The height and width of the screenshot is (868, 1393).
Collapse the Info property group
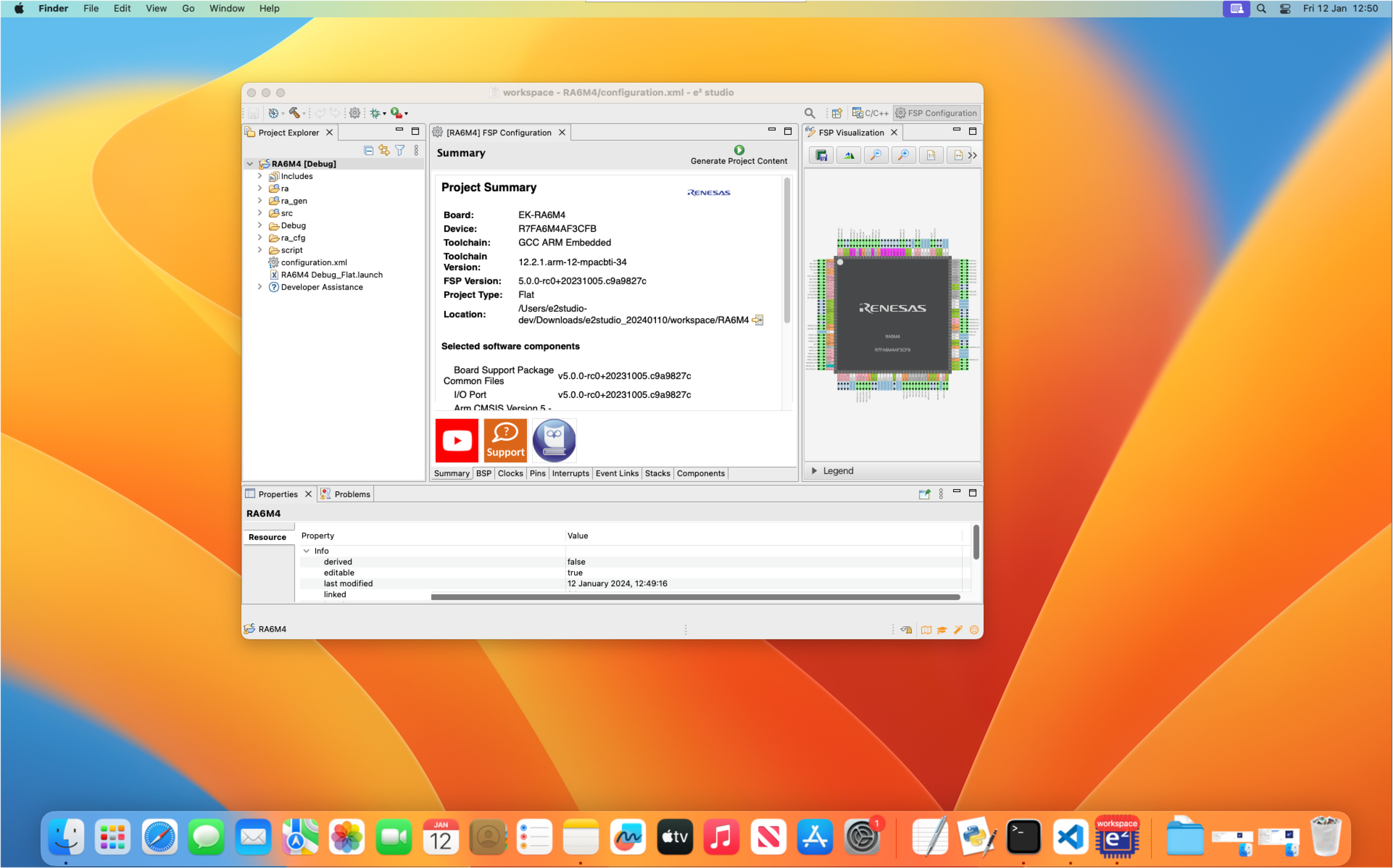[307, 551]
